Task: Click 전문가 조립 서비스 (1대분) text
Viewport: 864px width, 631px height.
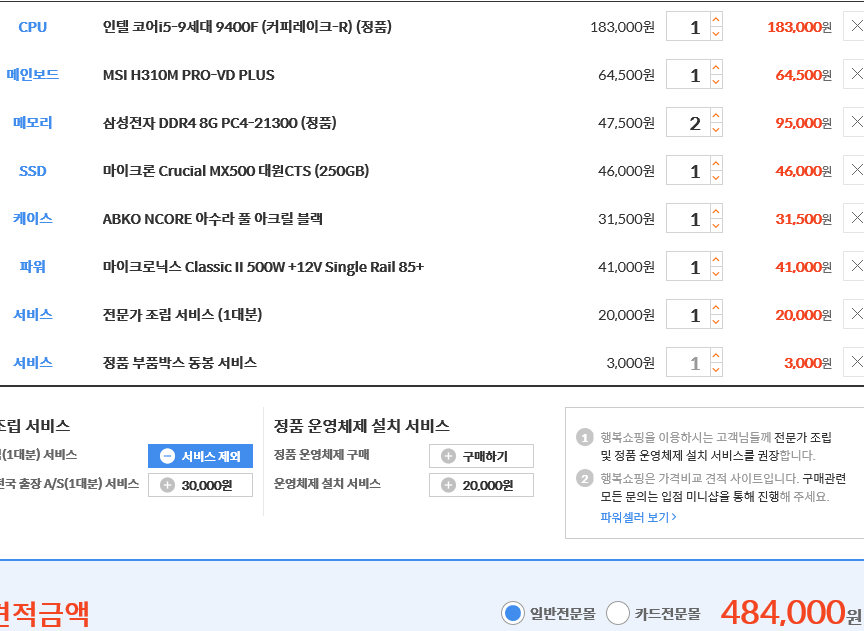Action: (x=182, y=315)
